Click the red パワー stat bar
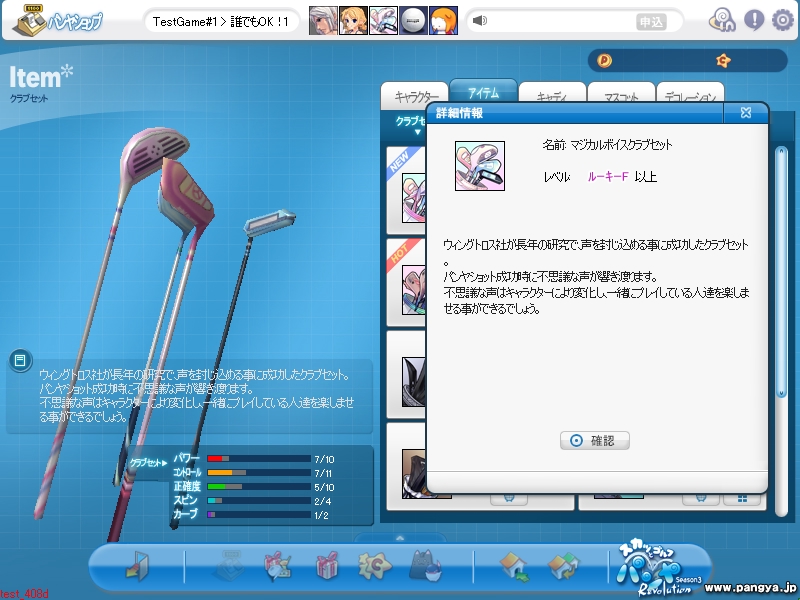The image size is (800, 600). tap(258, 459)
